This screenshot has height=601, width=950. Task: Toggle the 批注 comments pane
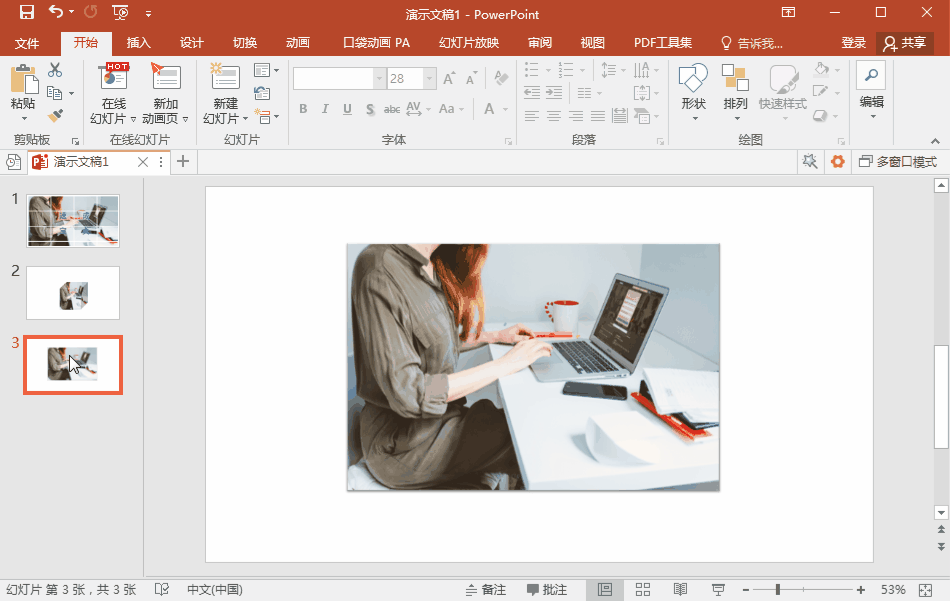coord(547,589)
